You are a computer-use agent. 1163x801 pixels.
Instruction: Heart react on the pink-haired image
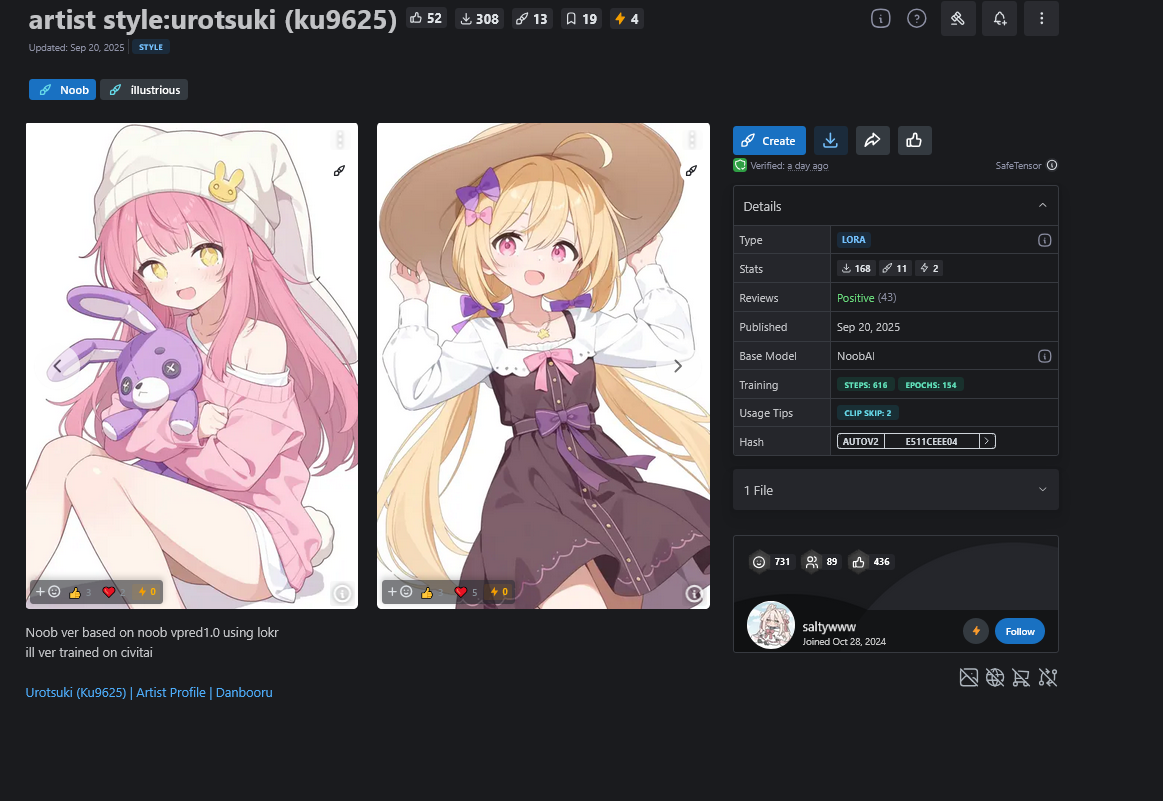tap(113, 592)
